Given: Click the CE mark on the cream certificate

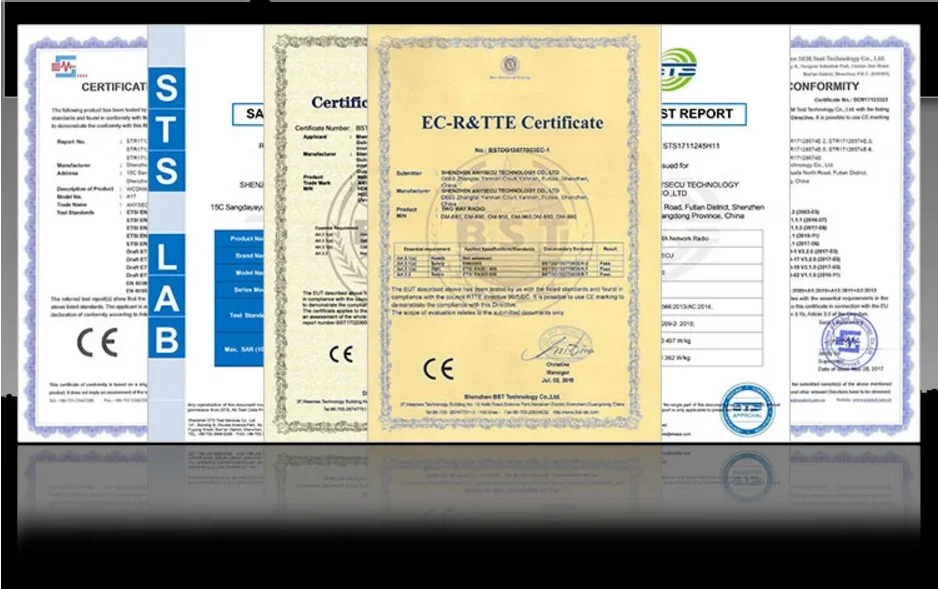Looking at the screenshot, I should 341,354.
